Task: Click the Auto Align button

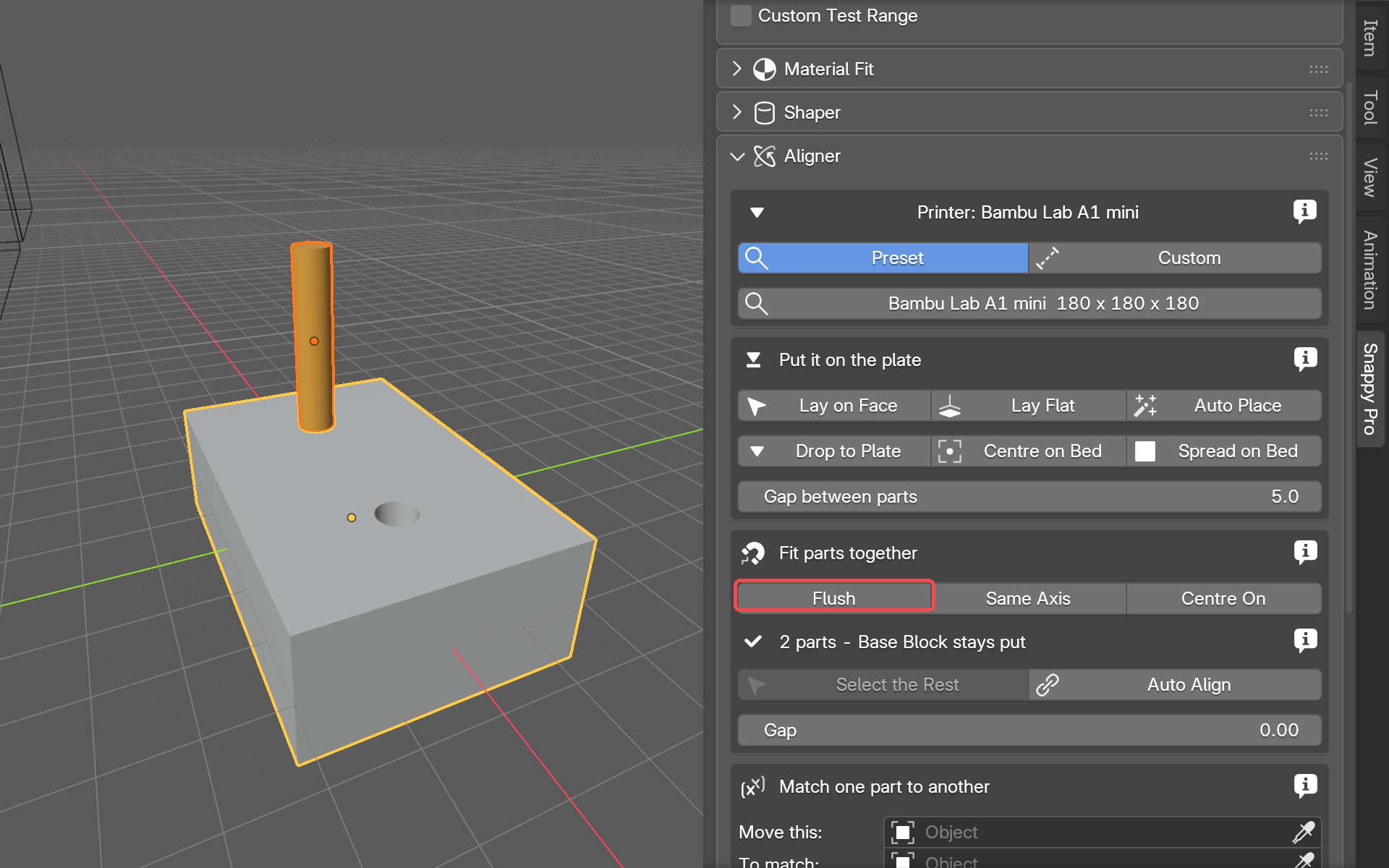Action: pos(1175,685)
